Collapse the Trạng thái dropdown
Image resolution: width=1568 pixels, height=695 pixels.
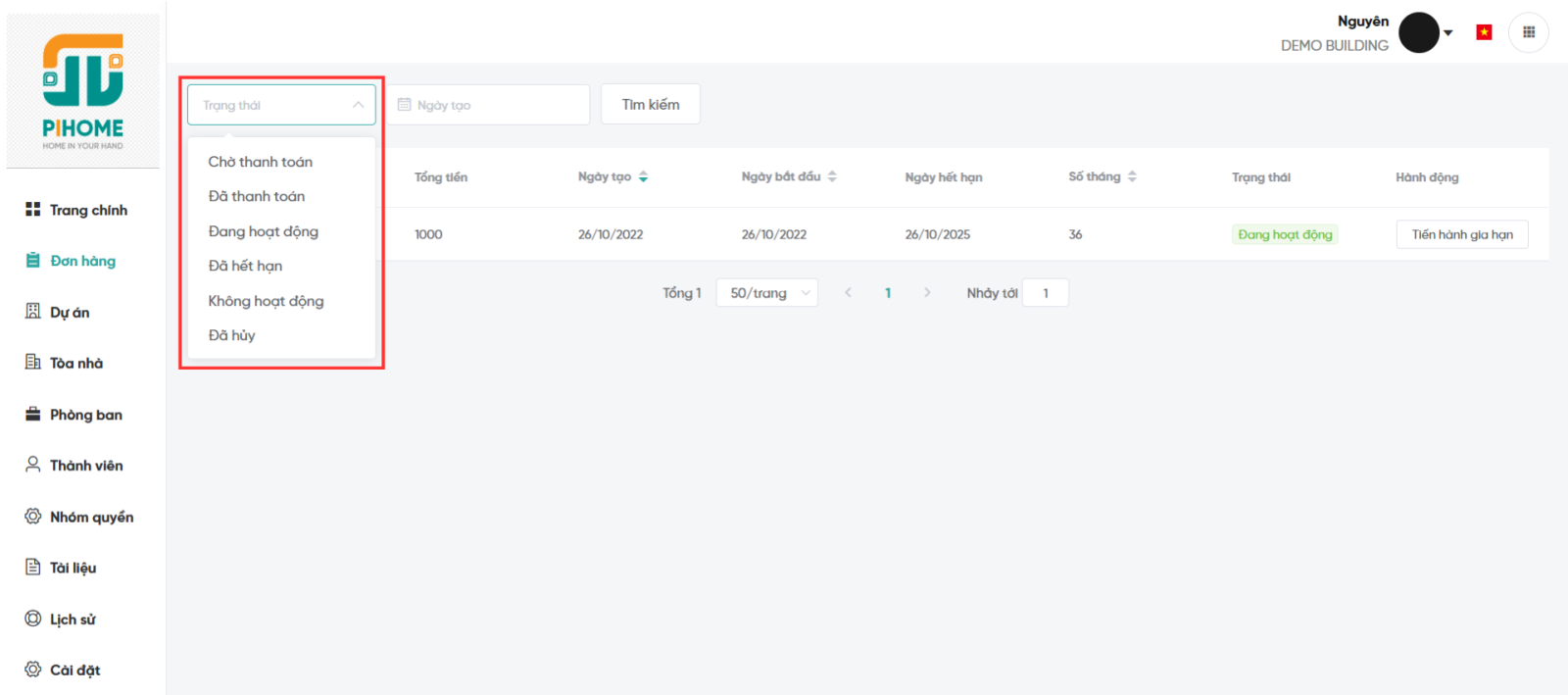pyautogui.click(x=358, y=105)
